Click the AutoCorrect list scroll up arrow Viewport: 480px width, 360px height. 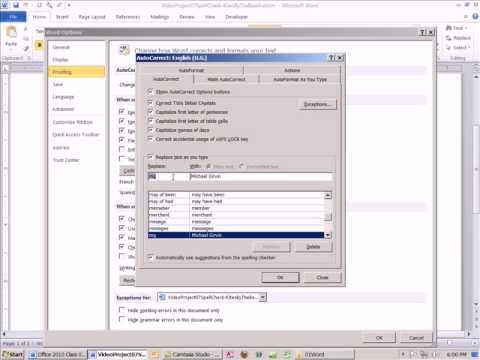(328, 195)
